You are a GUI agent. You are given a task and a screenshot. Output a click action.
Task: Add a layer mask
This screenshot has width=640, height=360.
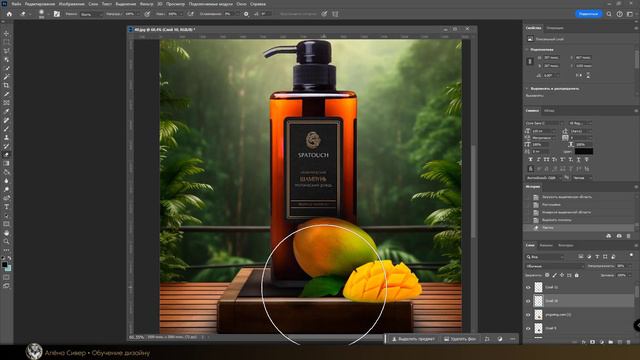(x=593, y=342)
